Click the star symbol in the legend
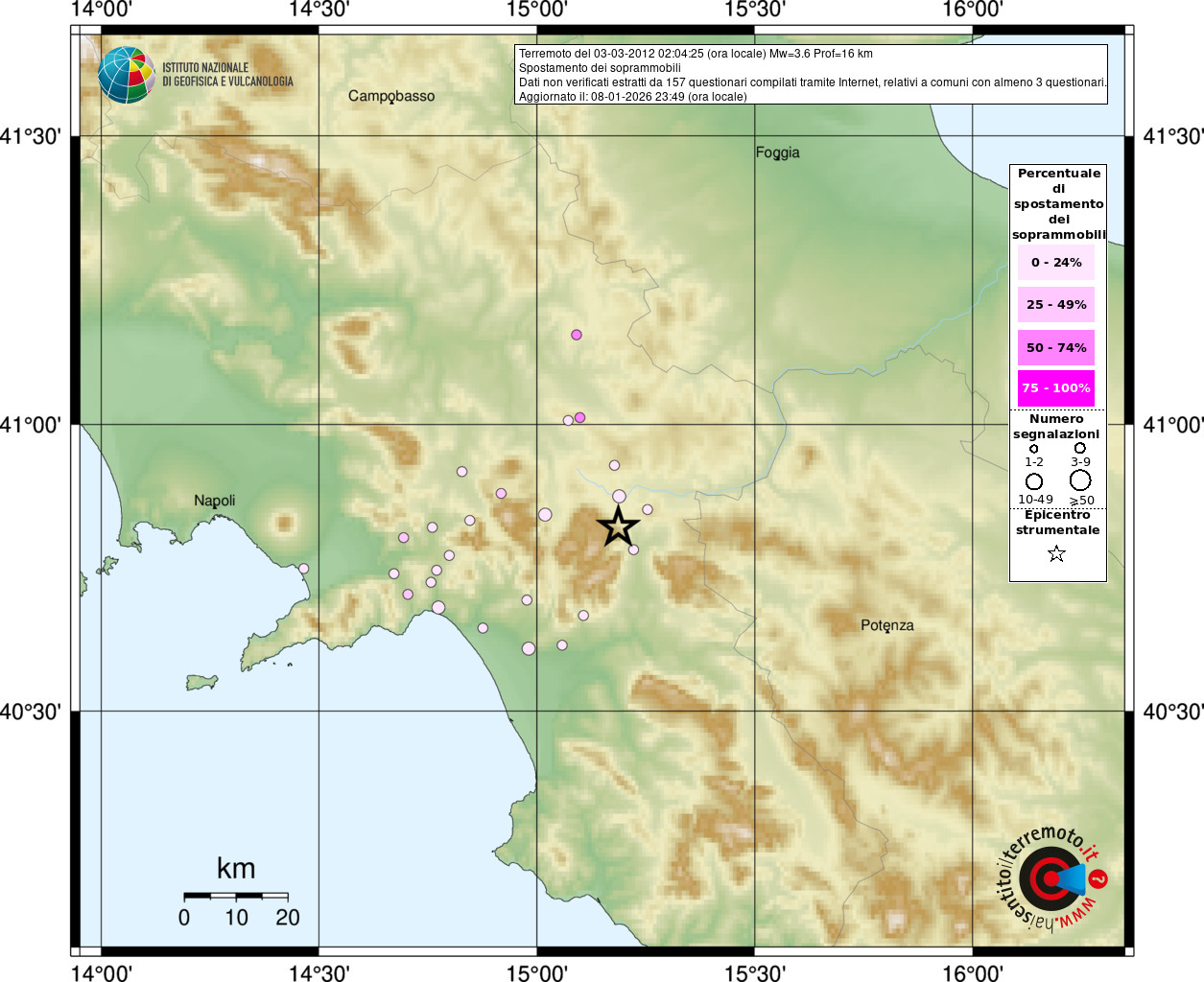 [1056, 553]
